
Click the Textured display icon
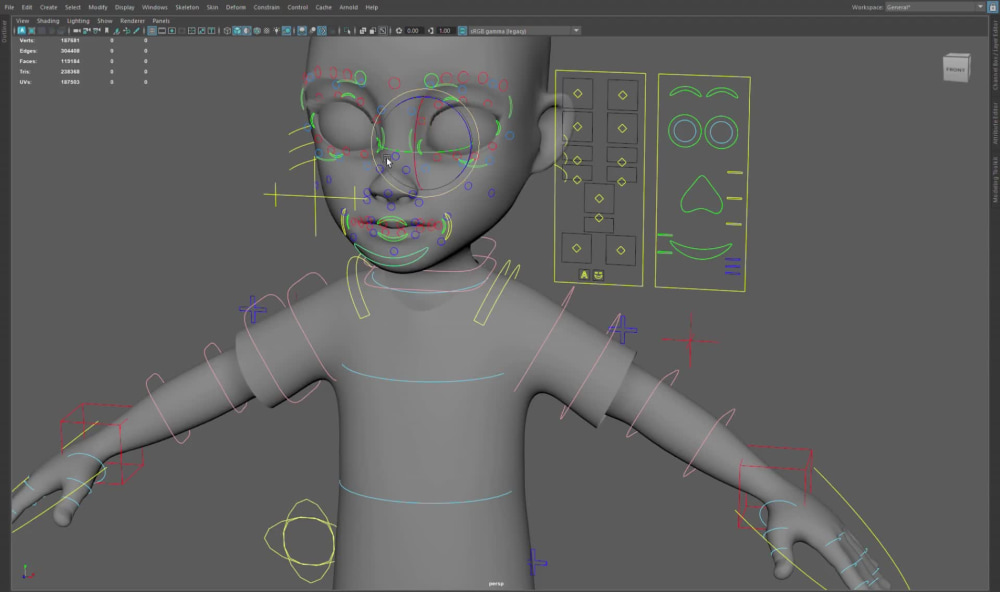pos(267,31)
